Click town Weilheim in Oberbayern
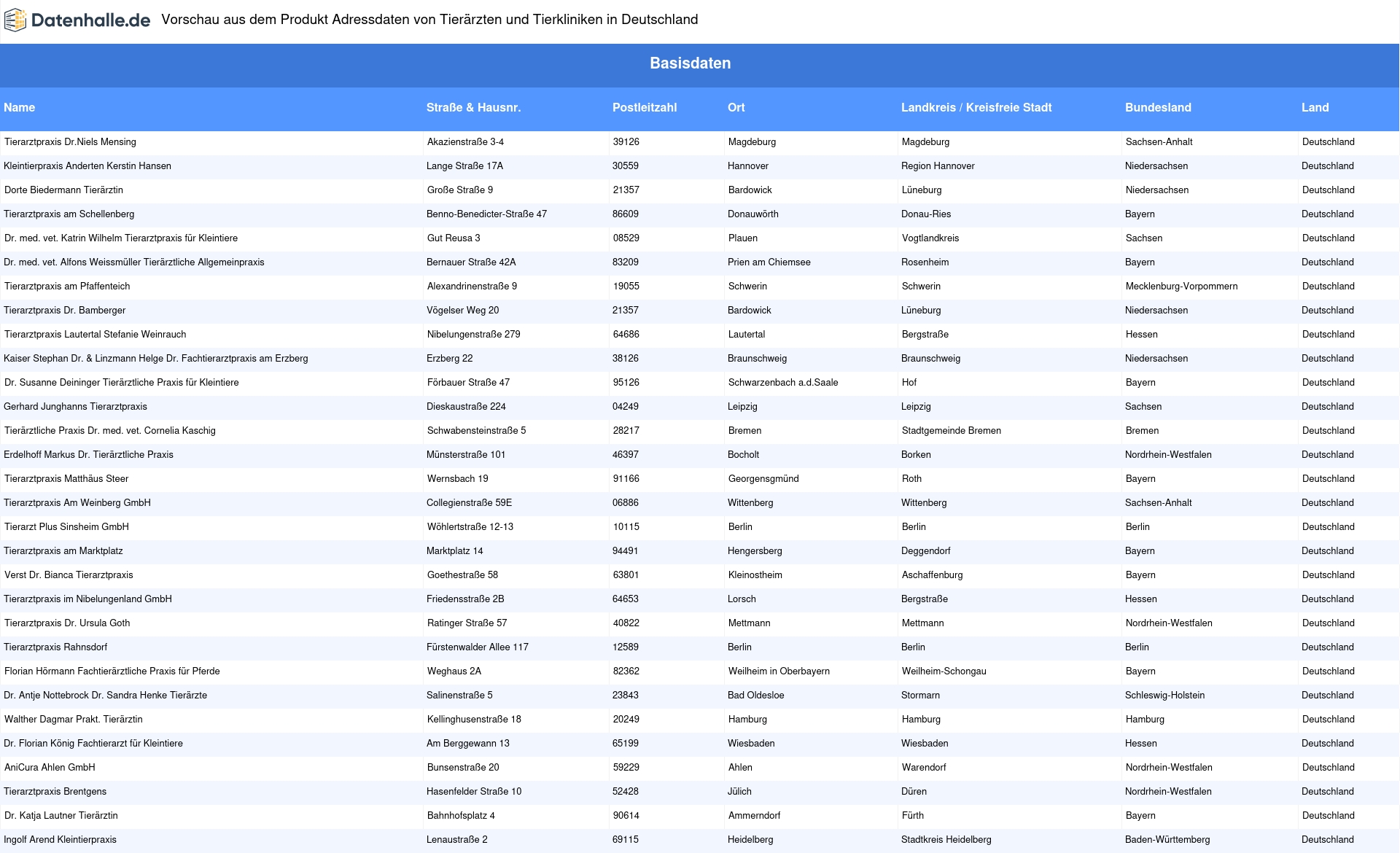 pyautogui.click(x=779, y=671)
